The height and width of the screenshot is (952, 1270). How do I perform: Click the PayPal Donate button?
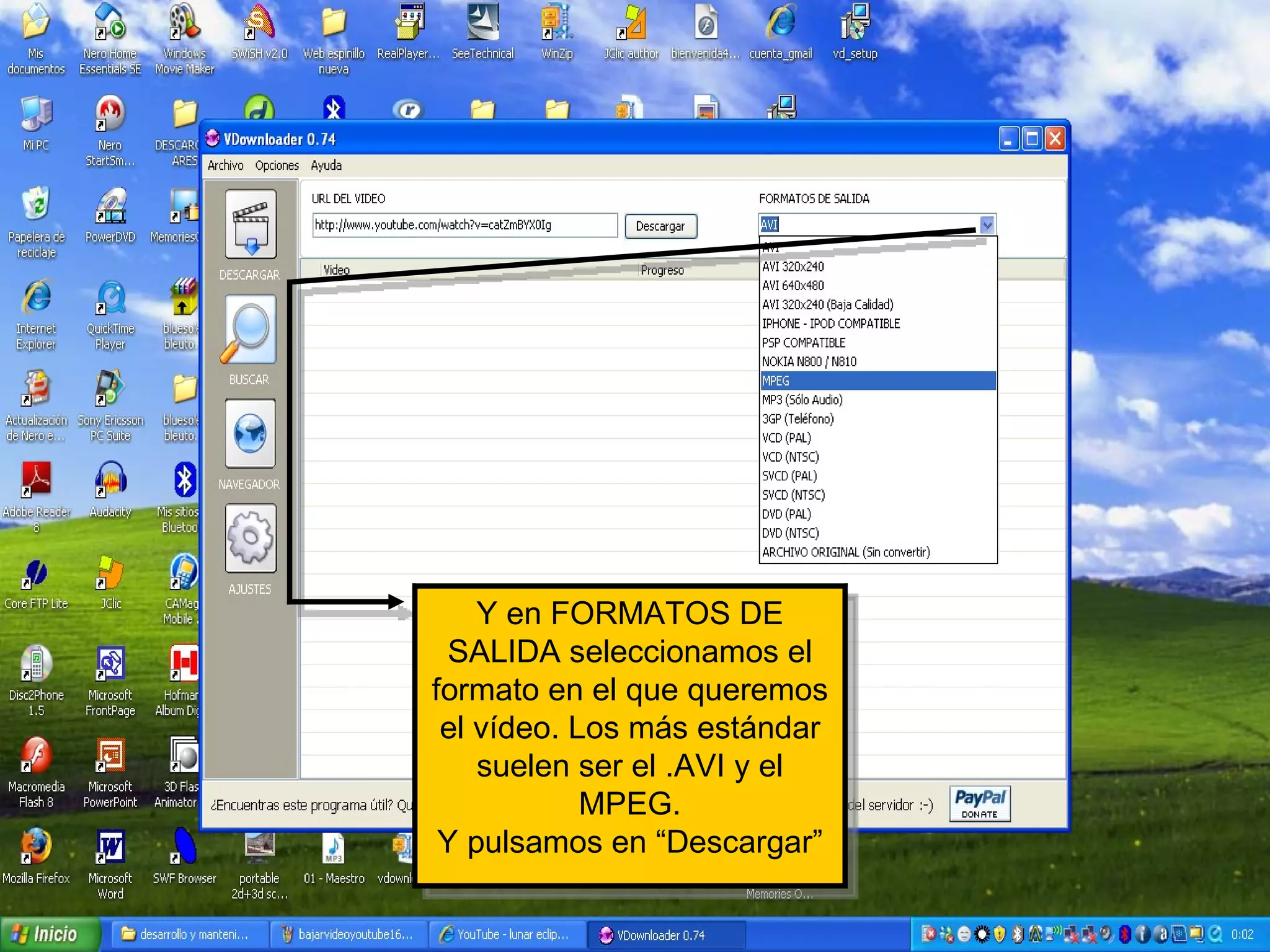tap(980, 804)
